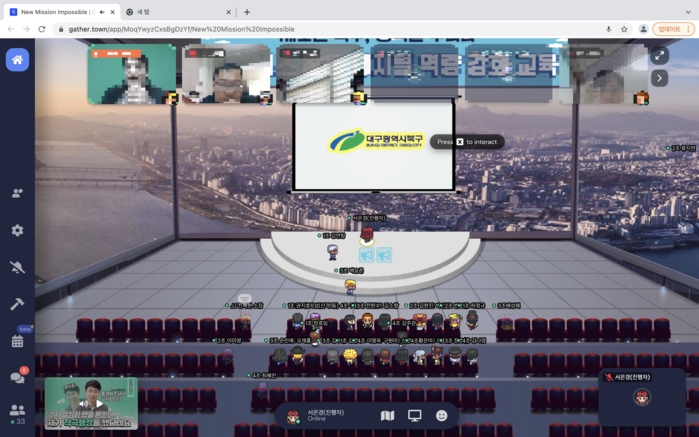Open the chat messages panel
The height and width of the screenshot is (437, 699).
[x=17, y=378]
